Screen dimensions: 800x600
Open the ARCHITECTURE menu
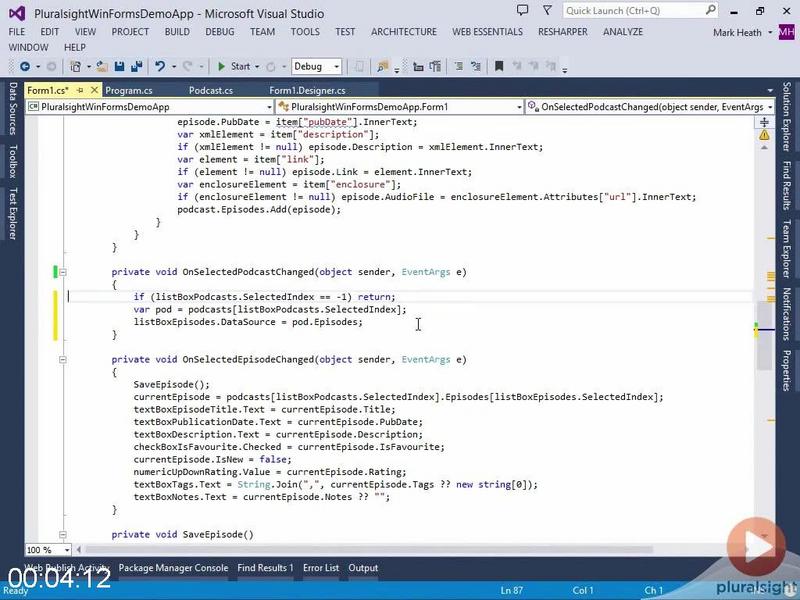(x=404, y=32)
